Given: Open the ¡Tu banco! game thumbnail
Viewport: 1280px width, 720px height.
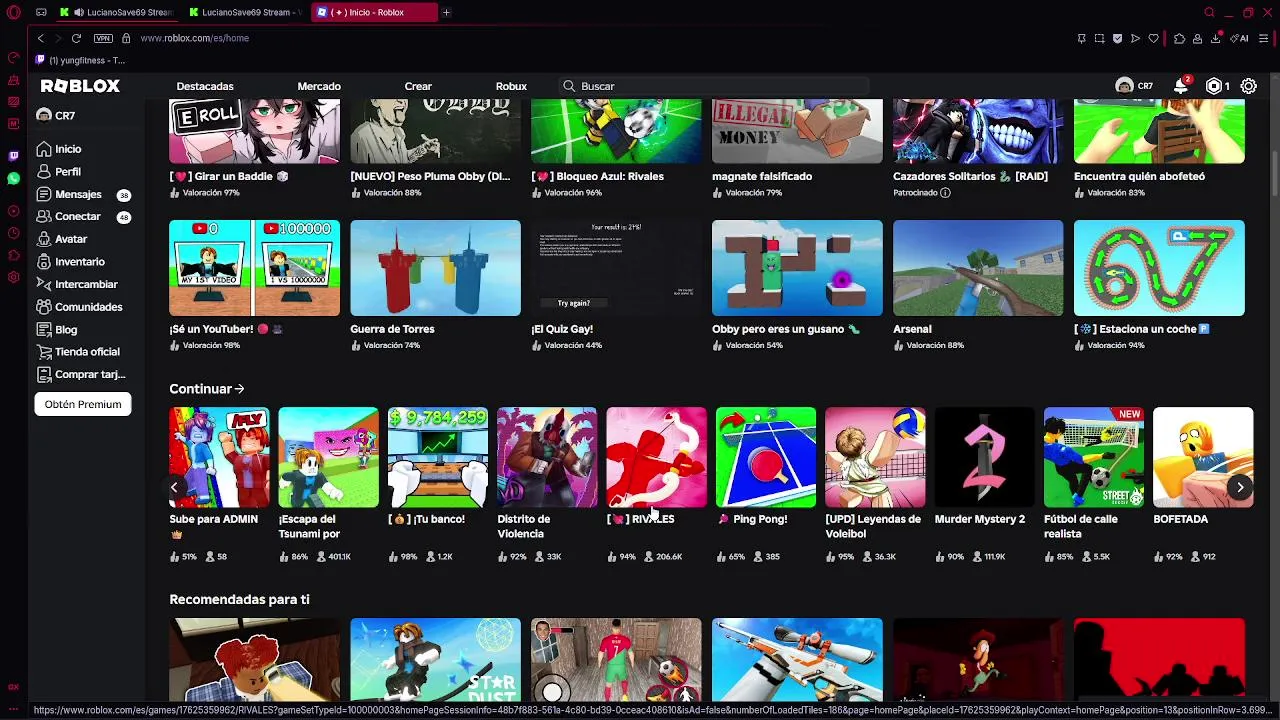Looking at the screenshot, I should (437, 457).
